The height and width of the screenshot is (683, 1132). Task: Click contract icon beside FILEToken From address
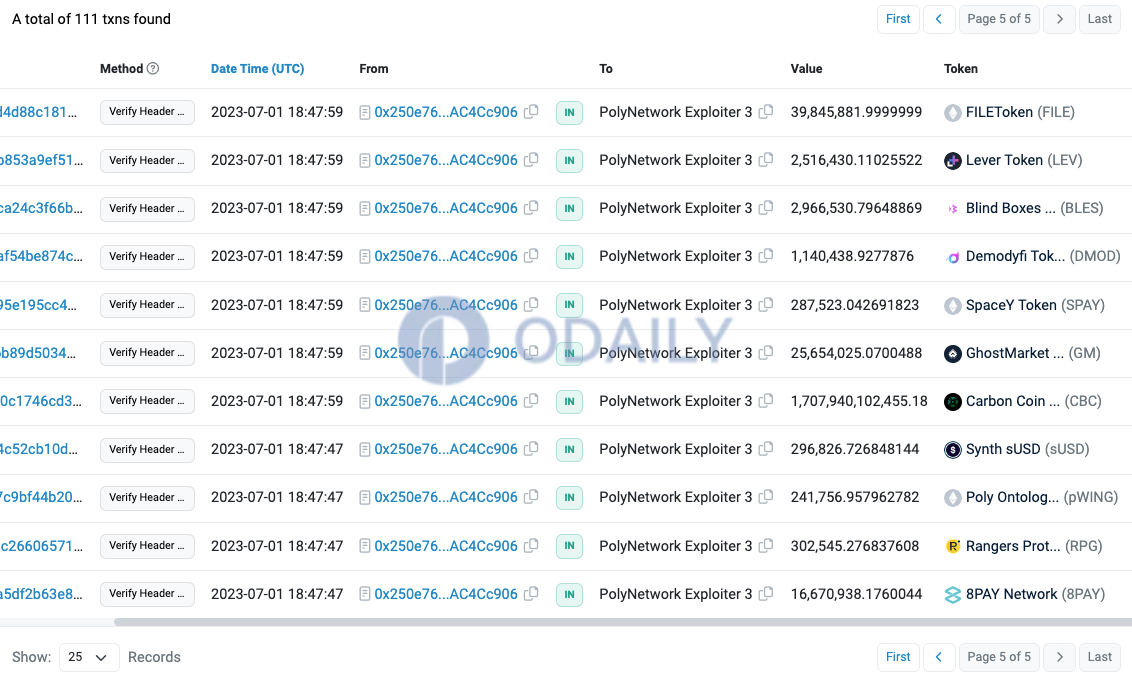pyautogui.click(x=365, y=113)
